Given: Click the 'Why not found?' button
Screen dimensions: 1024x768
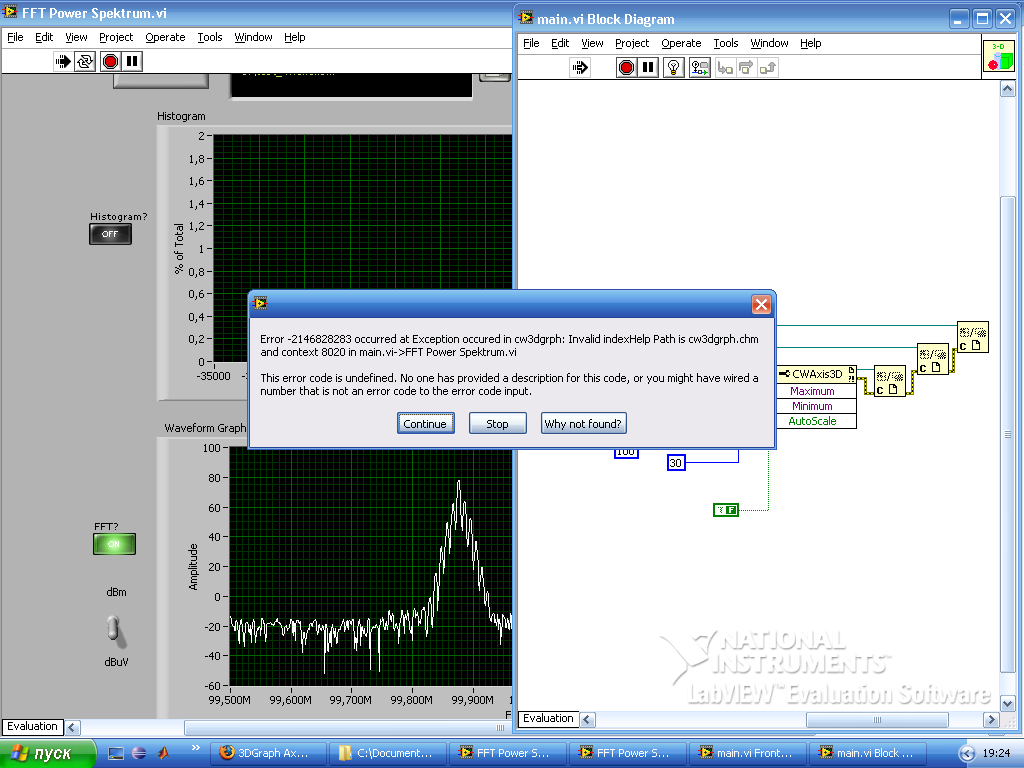Looking at the screenshot, I should [x=583, y=423].
